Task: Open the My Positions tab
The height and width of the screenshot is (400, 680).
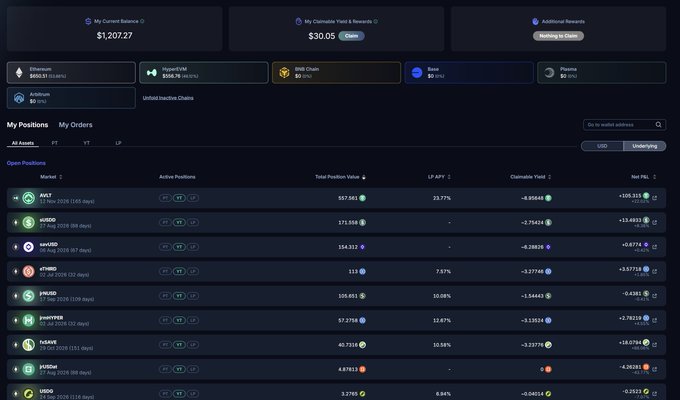Action: click(x=27, y=125)
